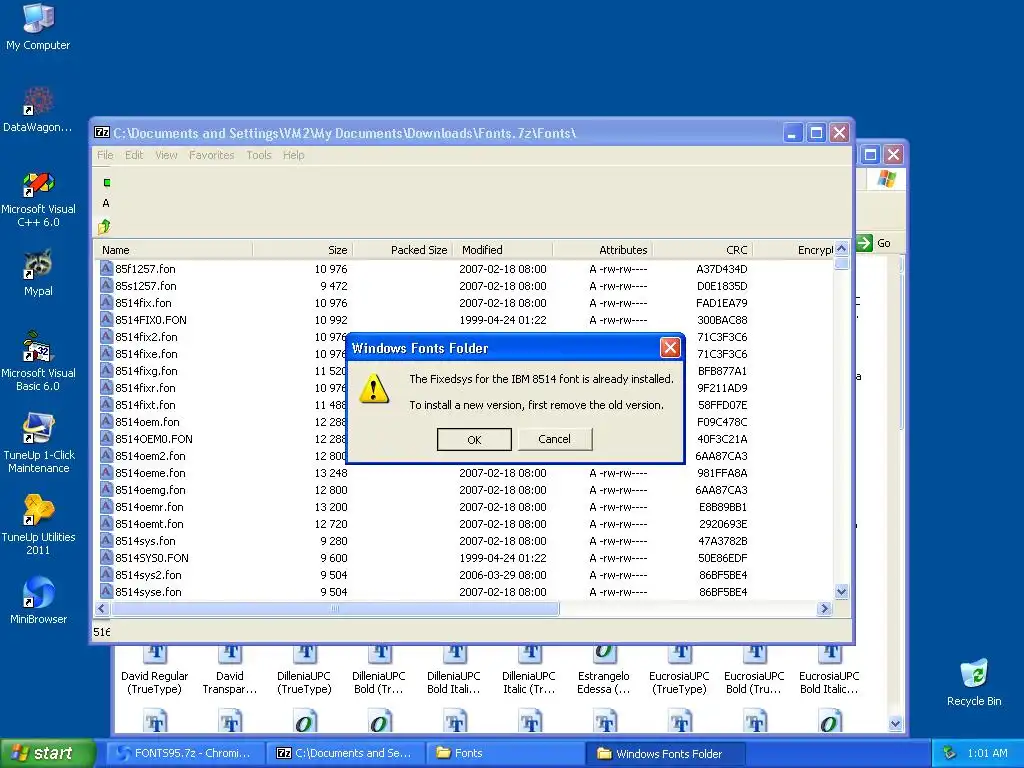
Task: Select the 8514SYS0.FON file name
Action: tap(152, 558)
